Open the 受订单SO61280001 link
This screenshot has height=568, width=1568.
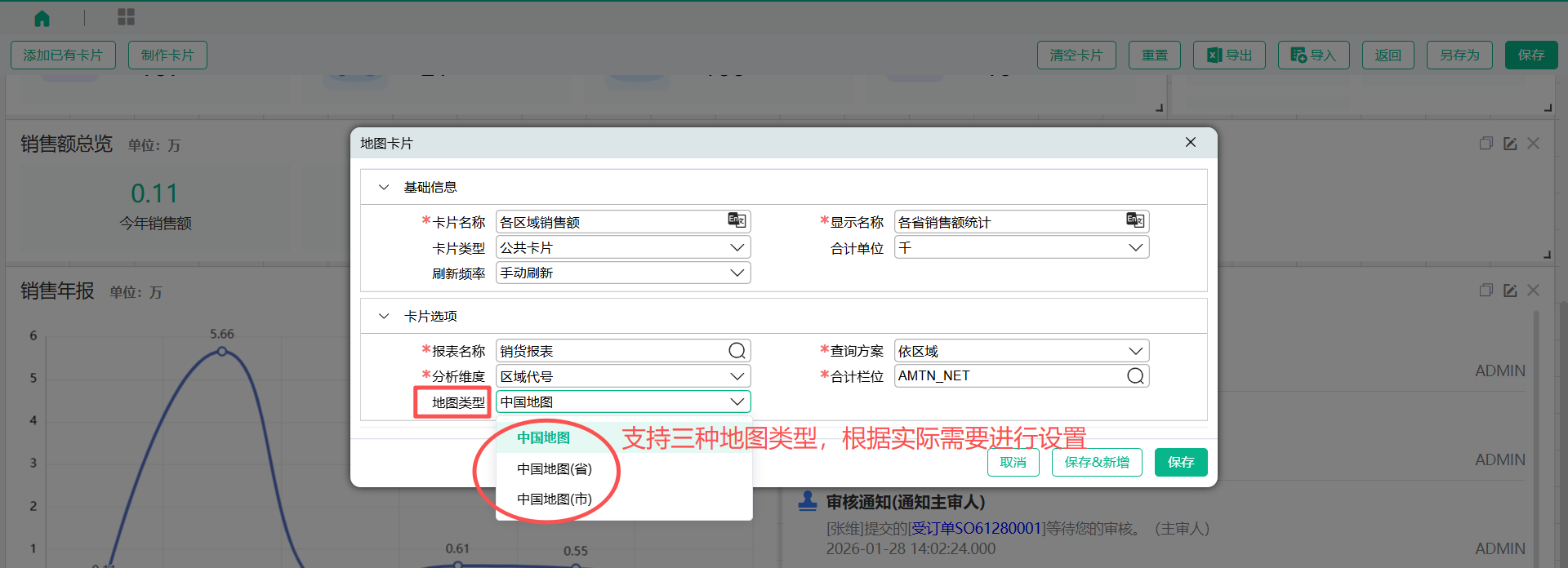[978, 528]
